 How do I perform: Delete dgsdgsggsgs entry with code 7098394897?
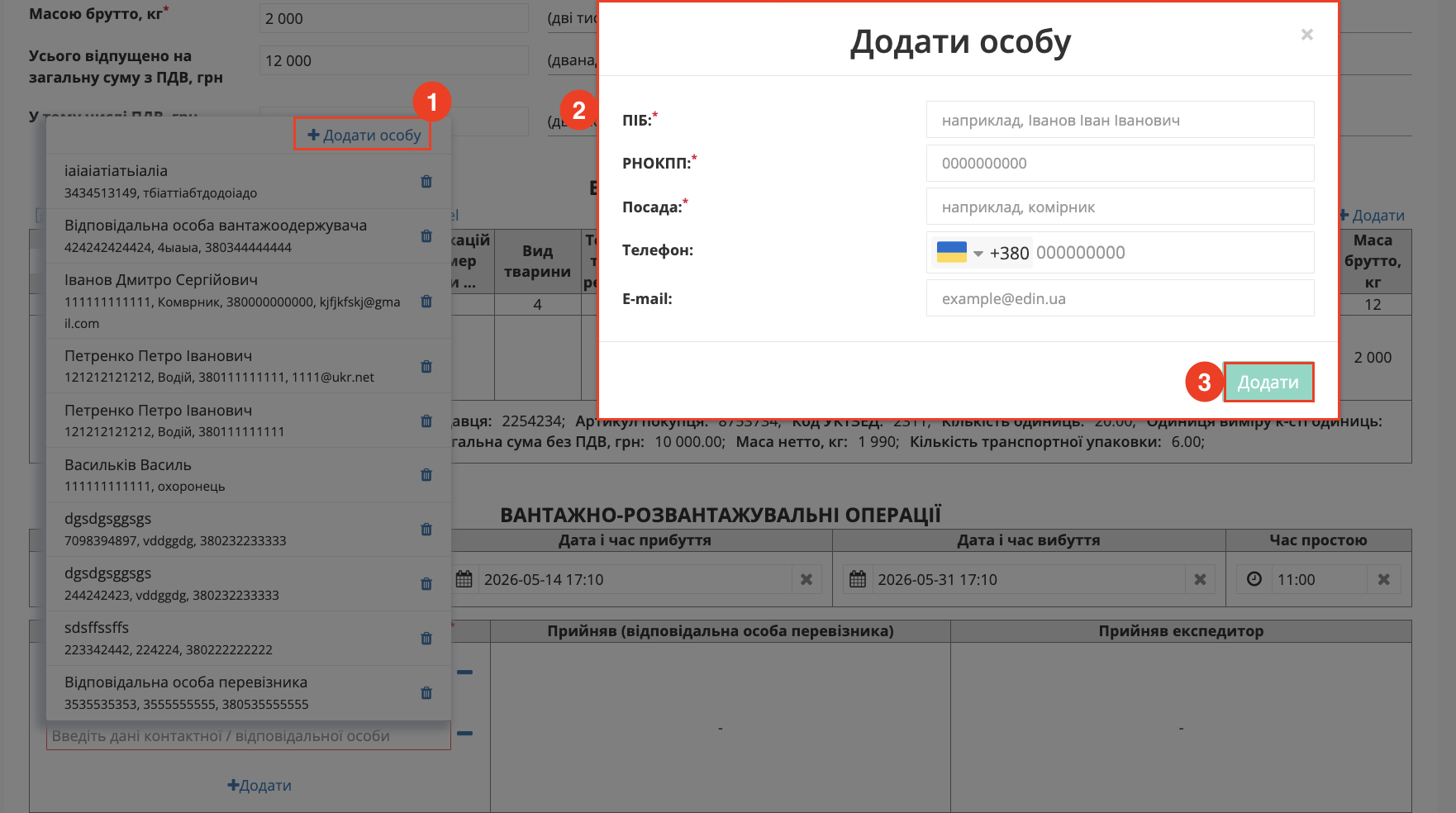pyautogui.click(x=426, y=530)
